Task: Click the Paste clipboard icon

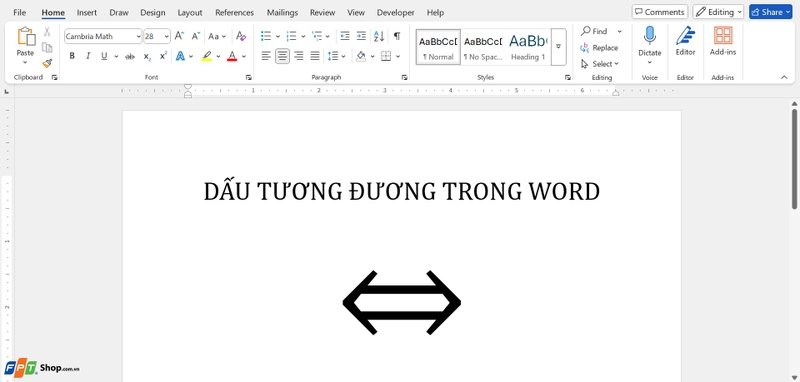Action: point(25,36)
